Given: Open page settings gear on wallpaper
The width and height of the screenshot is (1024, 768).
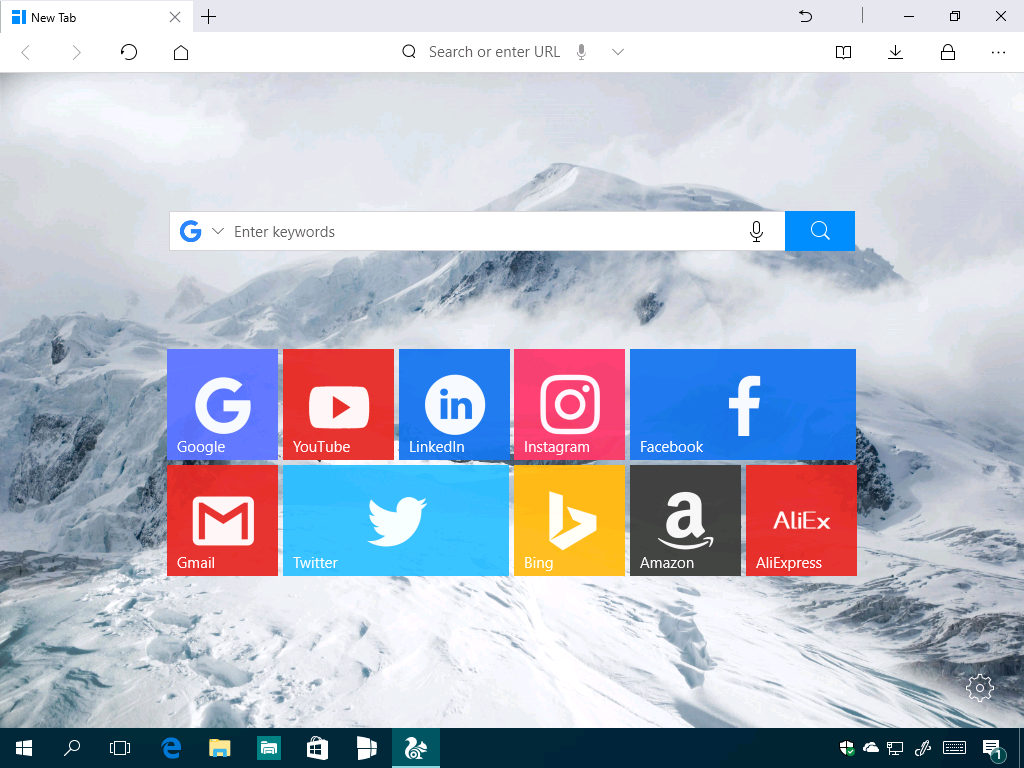Looking at the screenshot, I should click(980, 687).
